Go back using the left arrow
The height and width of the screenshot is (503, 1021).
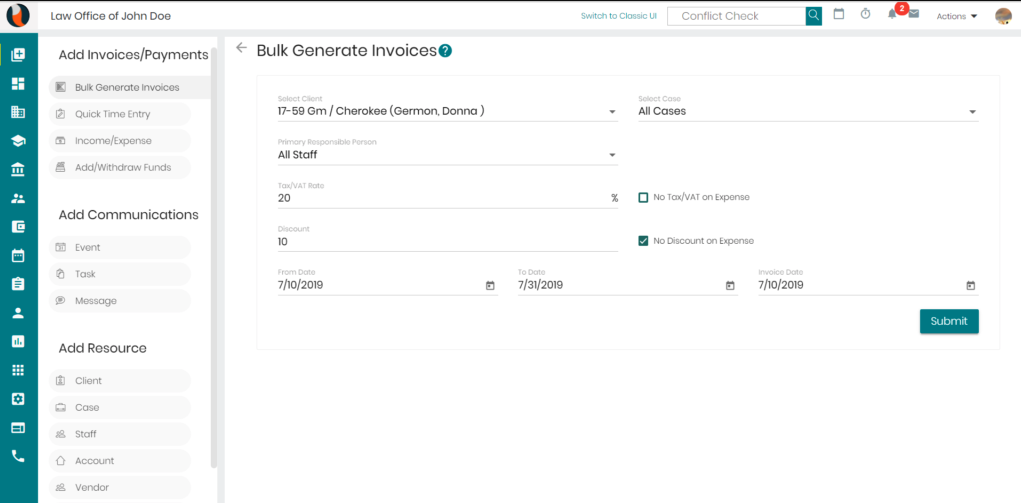tap(242, 48)
